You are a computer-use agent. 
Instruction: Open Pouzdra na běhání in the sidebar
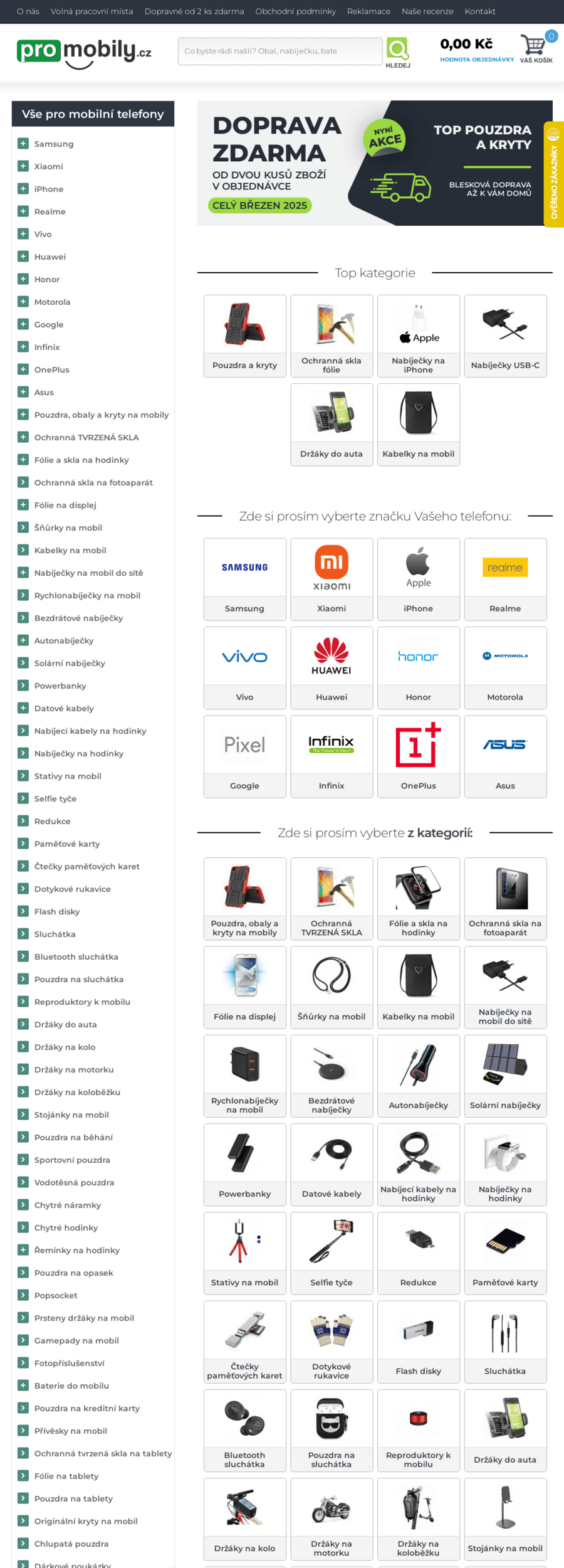pos(73,1137)
